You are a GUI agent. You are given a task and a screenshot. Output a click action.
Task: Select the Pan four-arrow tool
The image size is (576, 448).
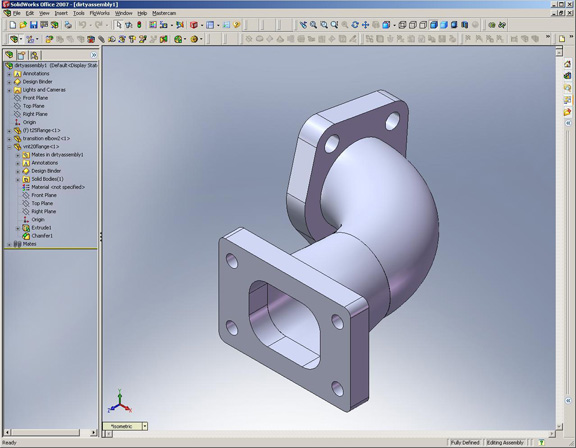pyautogui.click(x=365, y=25)
